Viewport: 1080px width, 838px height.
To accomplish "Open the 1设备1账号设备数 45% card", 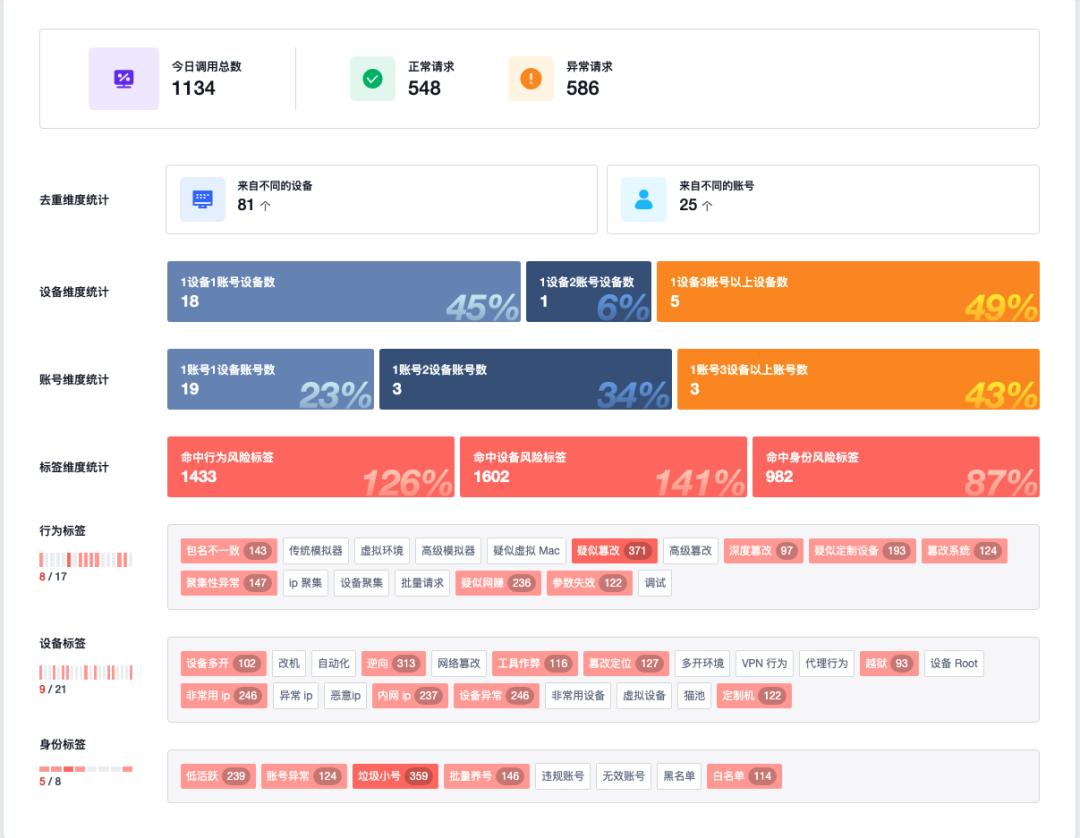I will coord(344,291).
